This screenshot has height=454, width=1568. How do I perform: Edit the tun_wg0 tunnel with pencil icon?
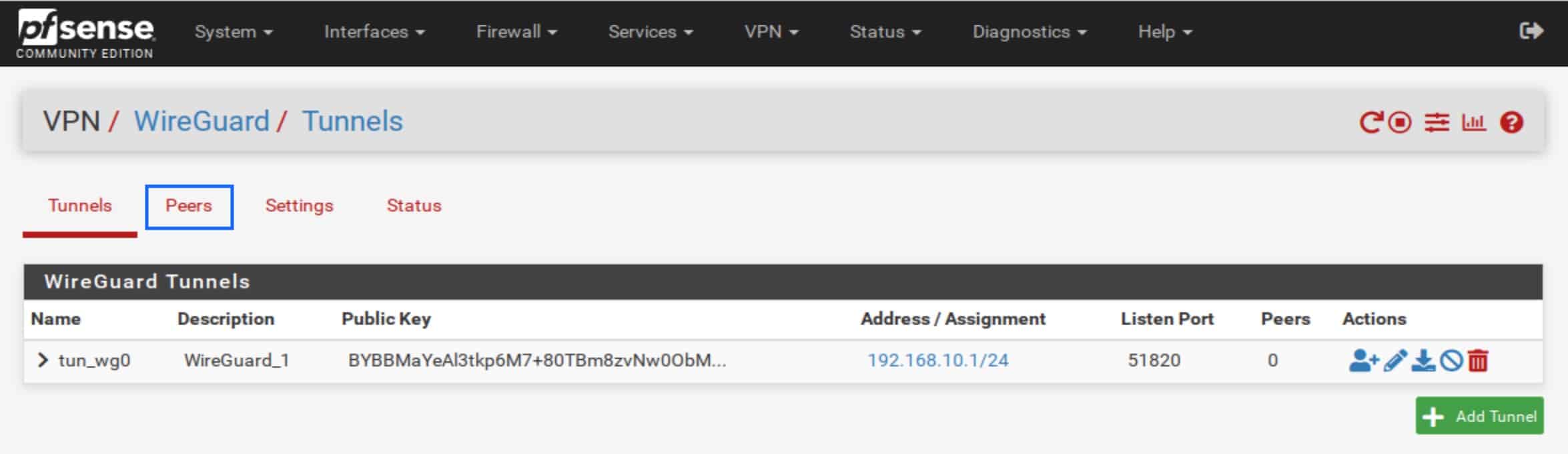(1395, 361)
